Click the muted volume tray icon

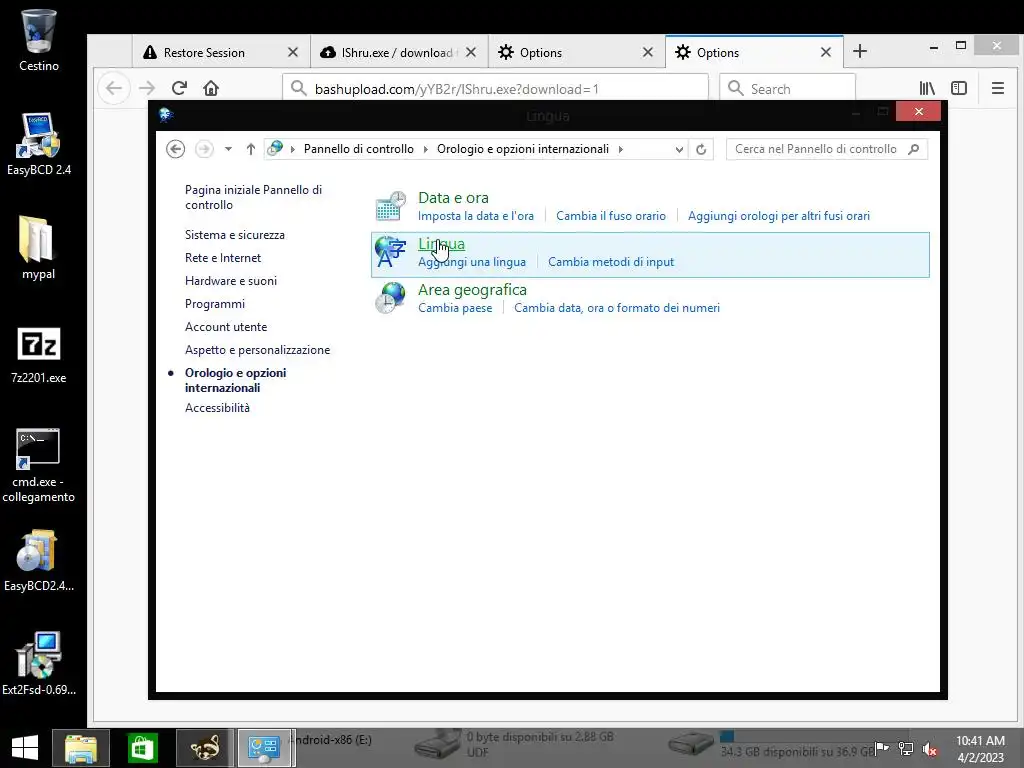(x=929, y=748)
